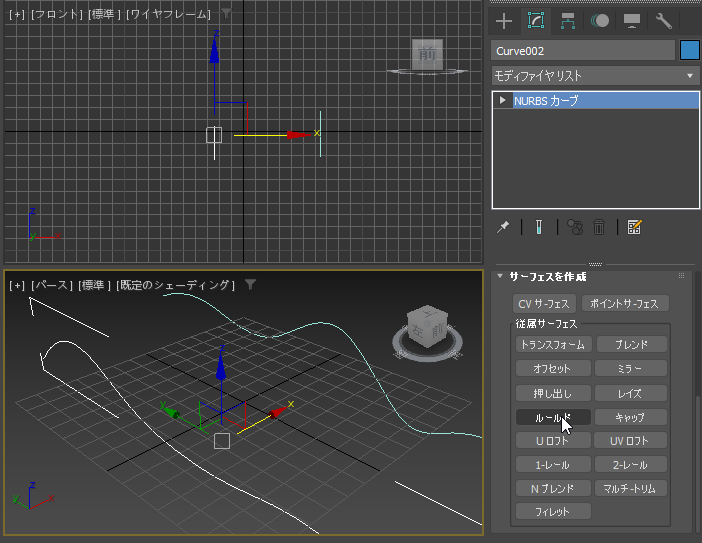702x543 pixels.
Task: Click the 押し出し button
Action: coord(553,393)
